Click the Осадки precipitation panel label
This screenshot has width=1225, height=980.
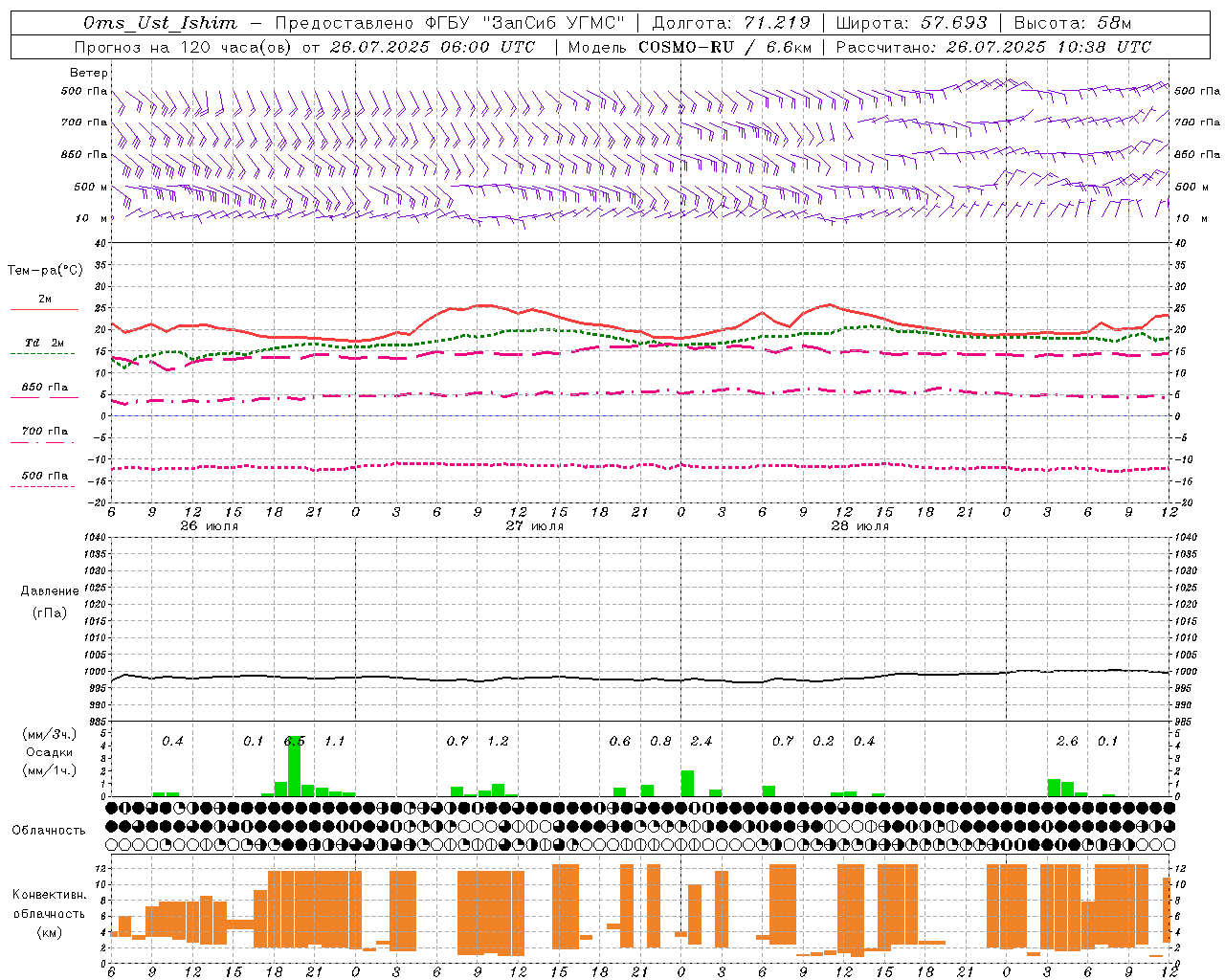pyautogui.click(x=49, y=752)
